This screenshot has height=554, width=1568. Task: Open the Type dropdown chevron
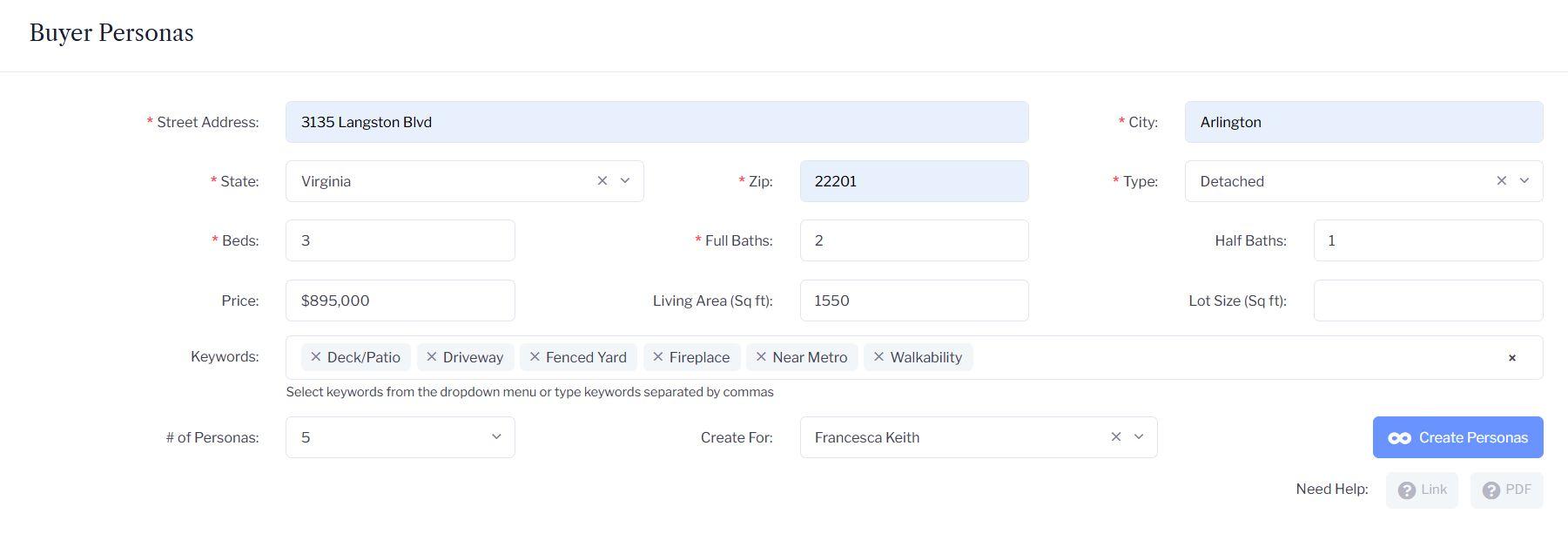click(1524, 181)
